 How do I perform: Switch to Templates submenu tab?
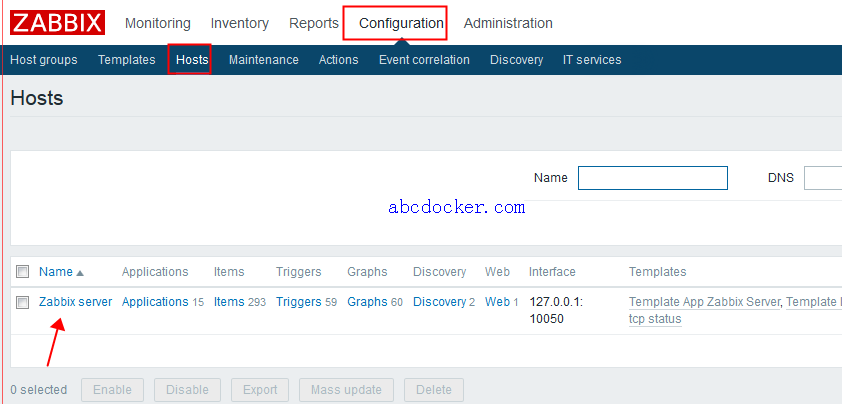click(x=127, y=60)
